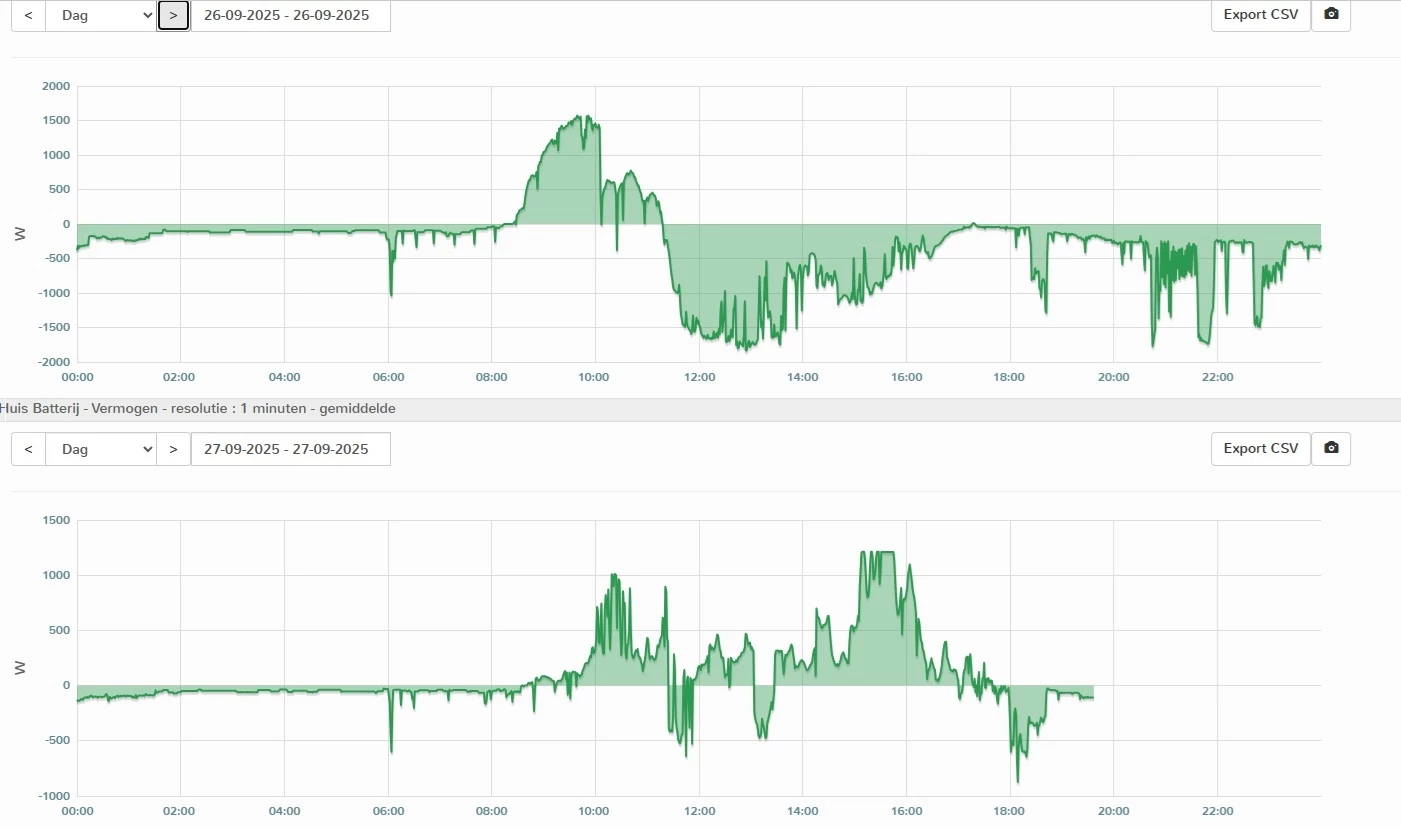Select the 2000 y-axis label
The height and width of the screenshot is (829, 1401).
[x=55, y=86]
